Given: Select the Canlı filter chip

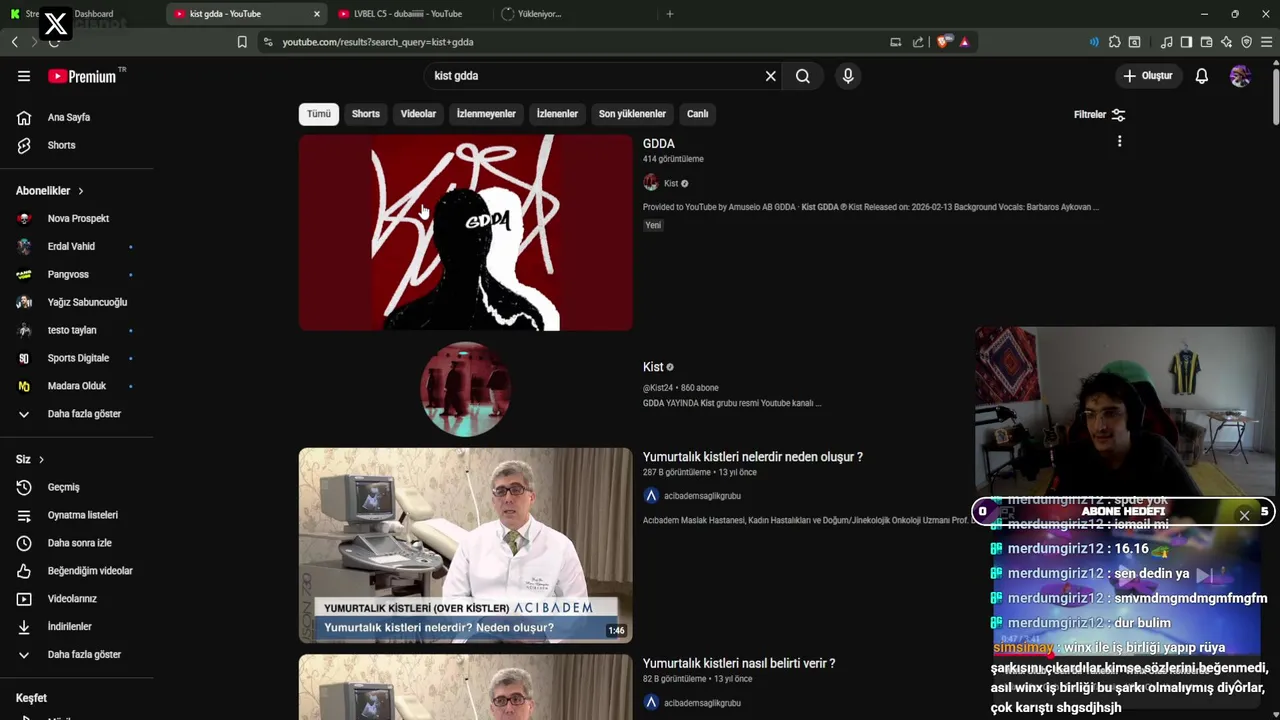Looking at the screenshot, I should pyautogui.click(x=698, y=114).
